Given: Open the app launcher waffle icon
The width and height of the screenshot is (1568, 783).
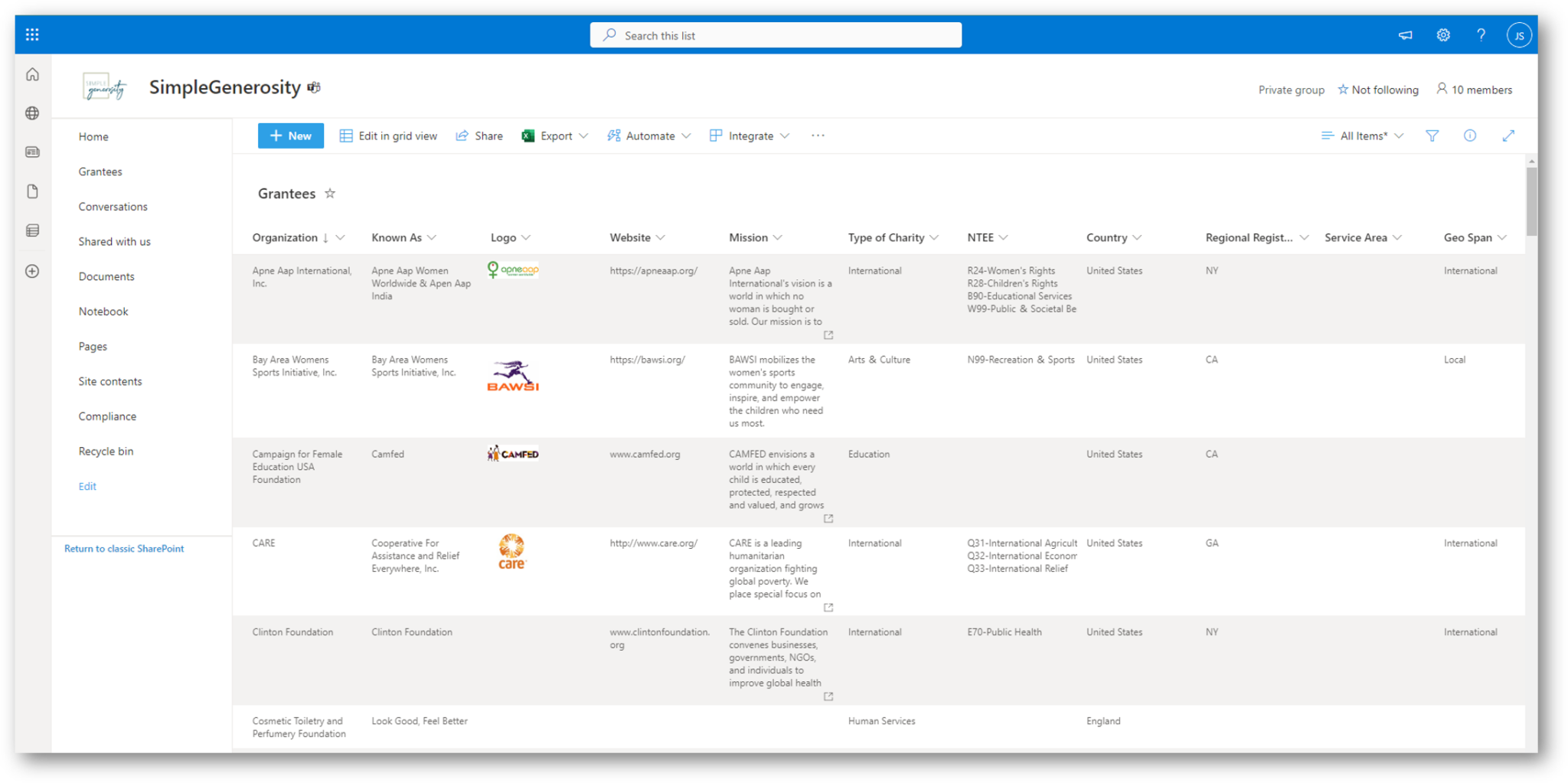Looking at the screenshot, I should pyautogui.click(x=32, y=34).
